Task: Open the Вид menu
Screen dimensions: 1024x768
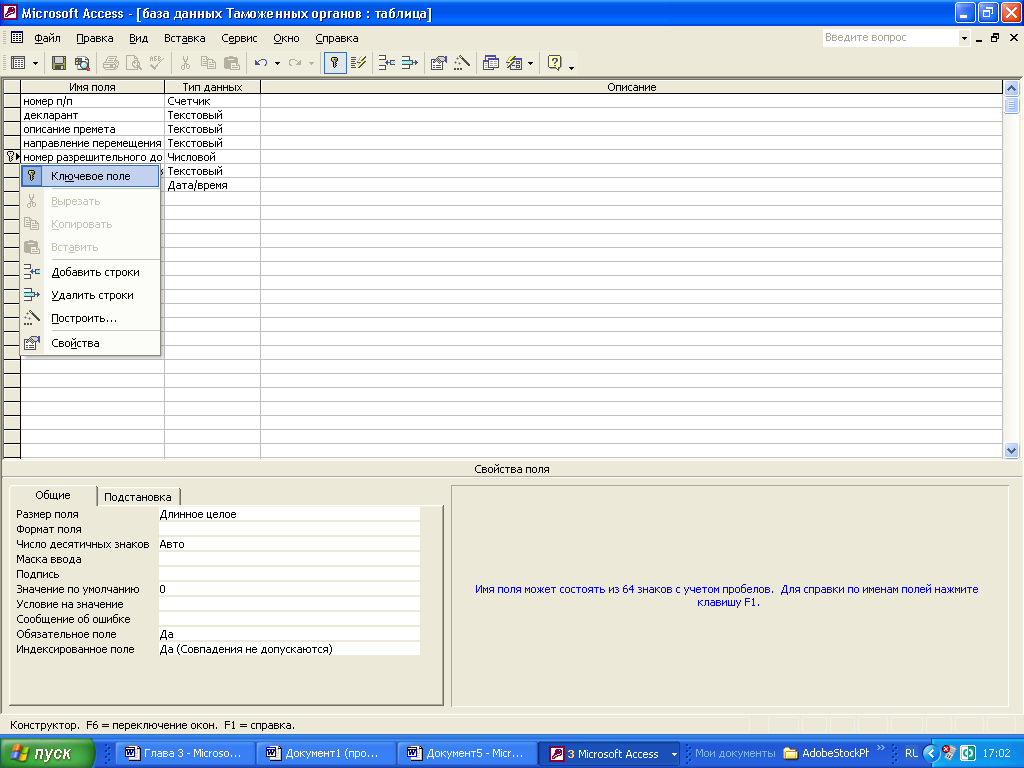Action: point(138,38)
